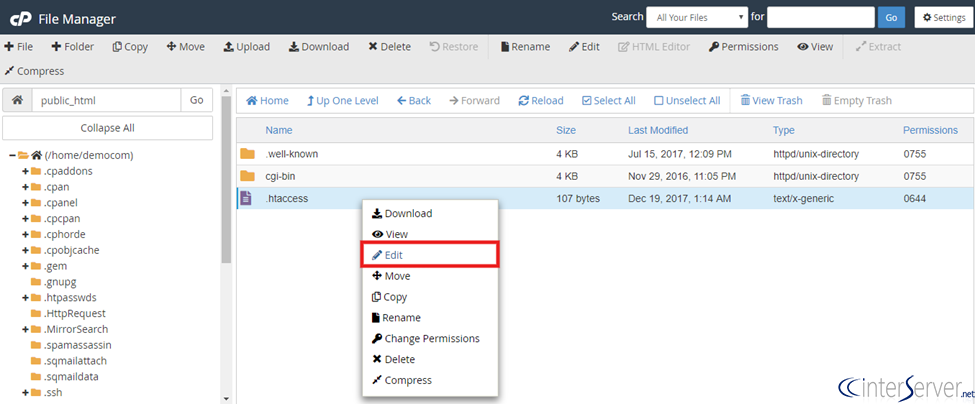Sort by Size column header
This screenshot has width=975, height=404.
[x=566, y=131]
